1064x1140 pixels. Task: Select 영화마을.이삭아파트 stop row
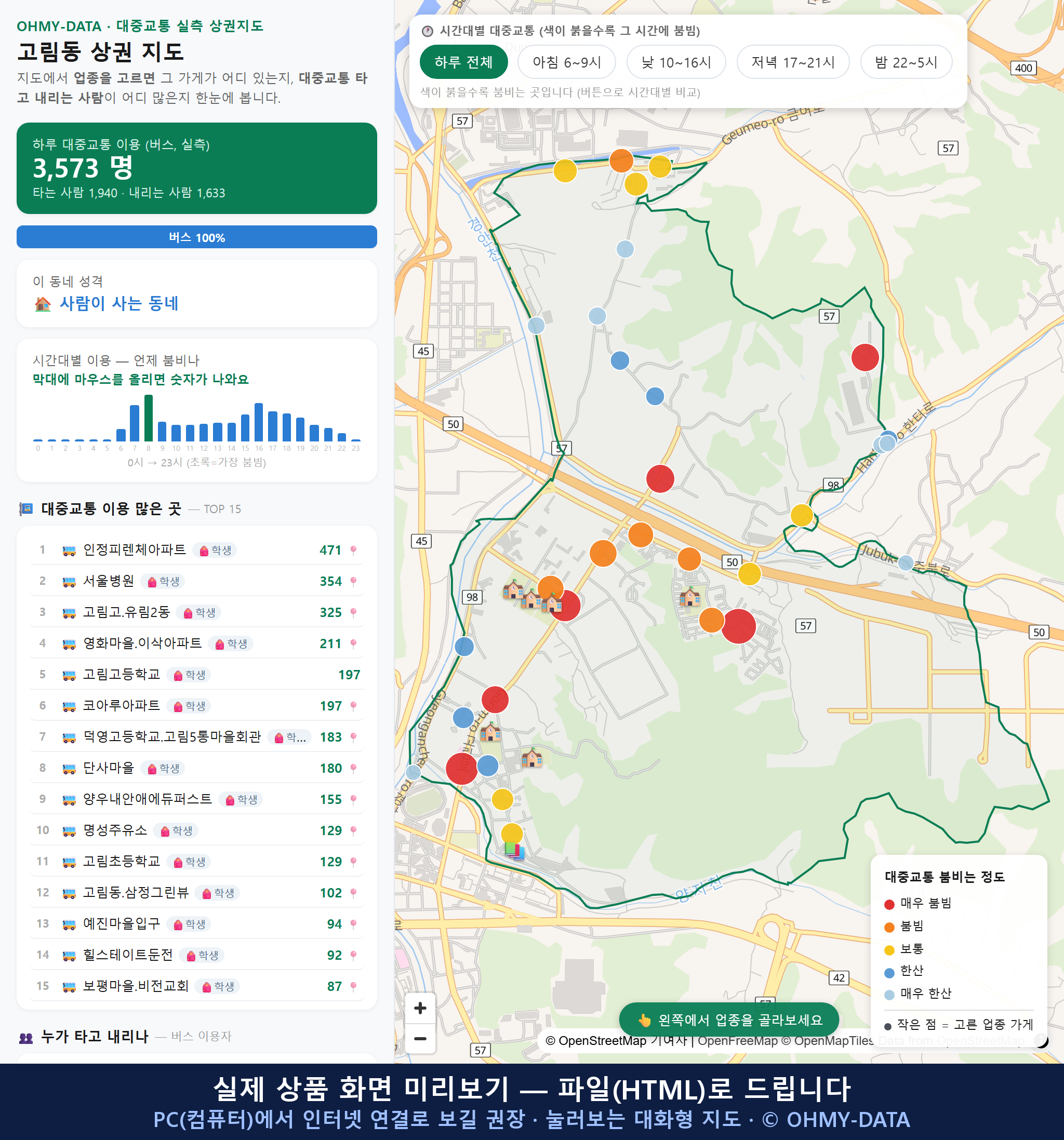point(196,643)
